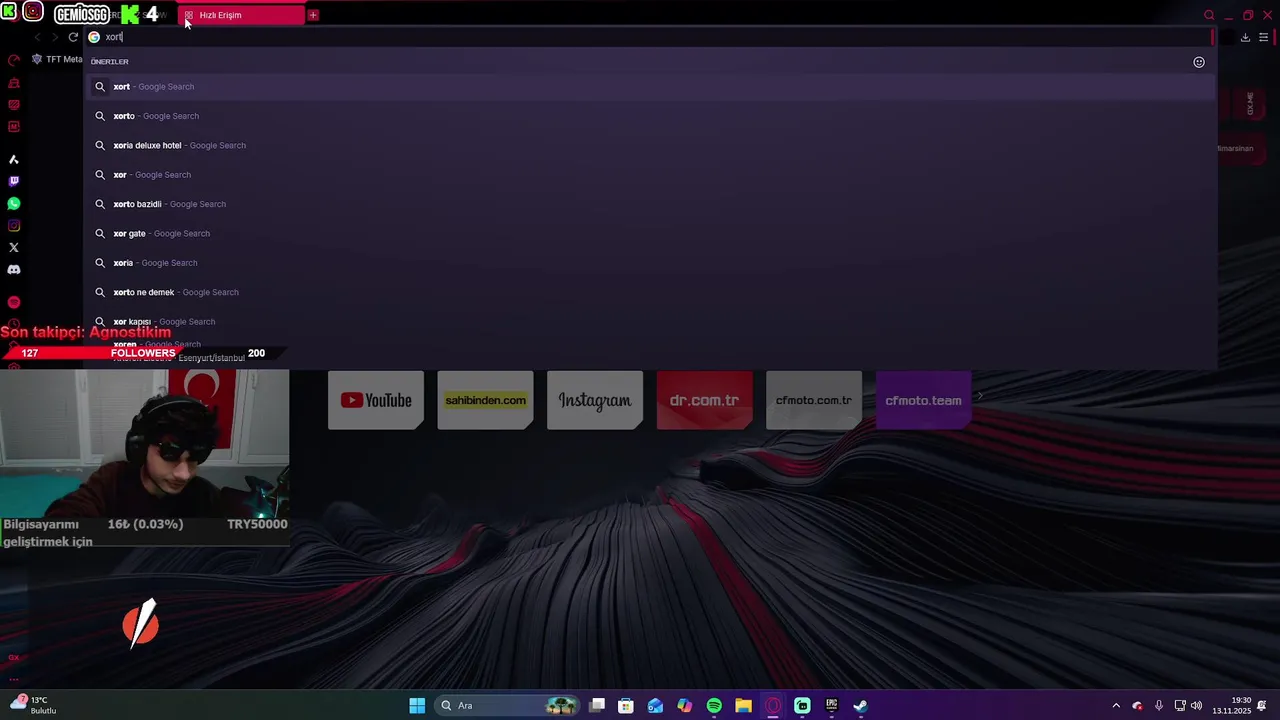The image size is (1280, 720).
Task: Open the cfmoto.team speed dial tile
Action: click(923, 400)
